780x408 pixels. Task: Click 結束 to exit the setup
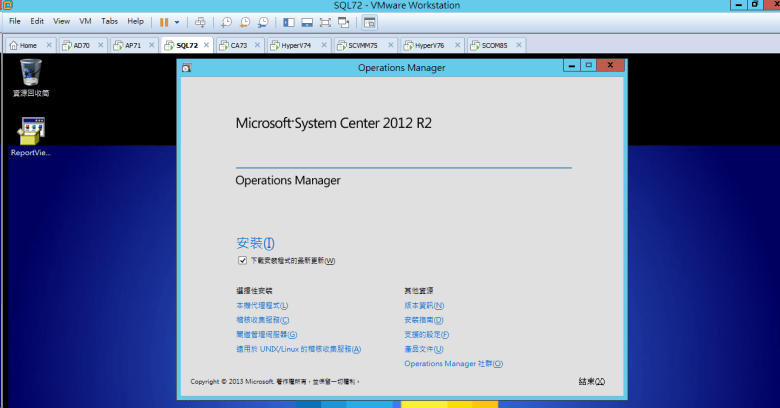[x=591, y=381]
